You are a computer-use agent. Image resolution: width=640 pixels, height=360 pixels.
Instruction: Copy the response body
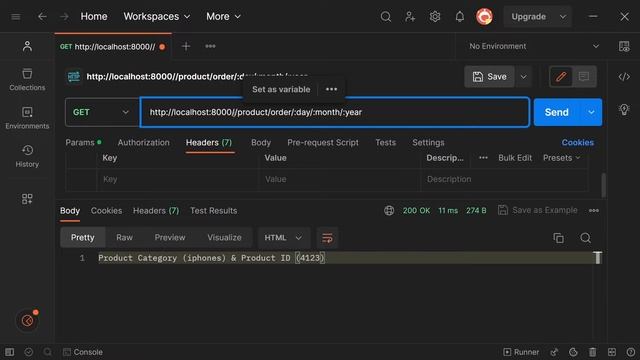[x=558, y=238]
